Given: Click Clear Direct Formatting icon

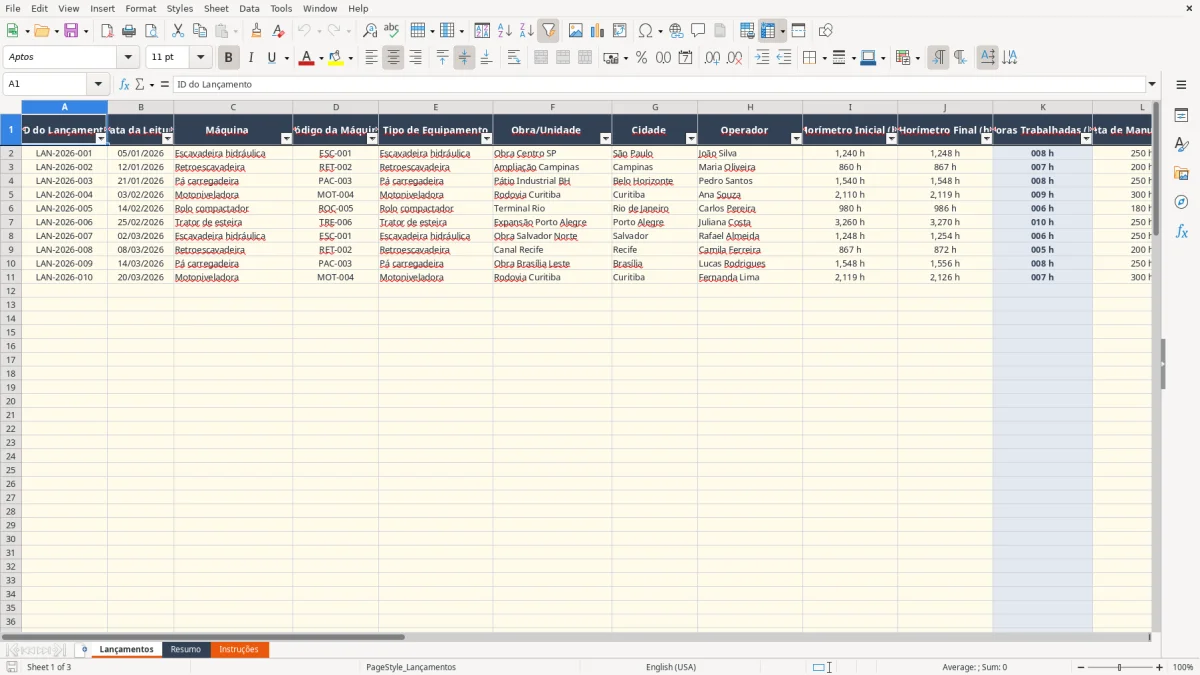Looking at the screenshot, I should pyautogui.click(x=278, y=31).
